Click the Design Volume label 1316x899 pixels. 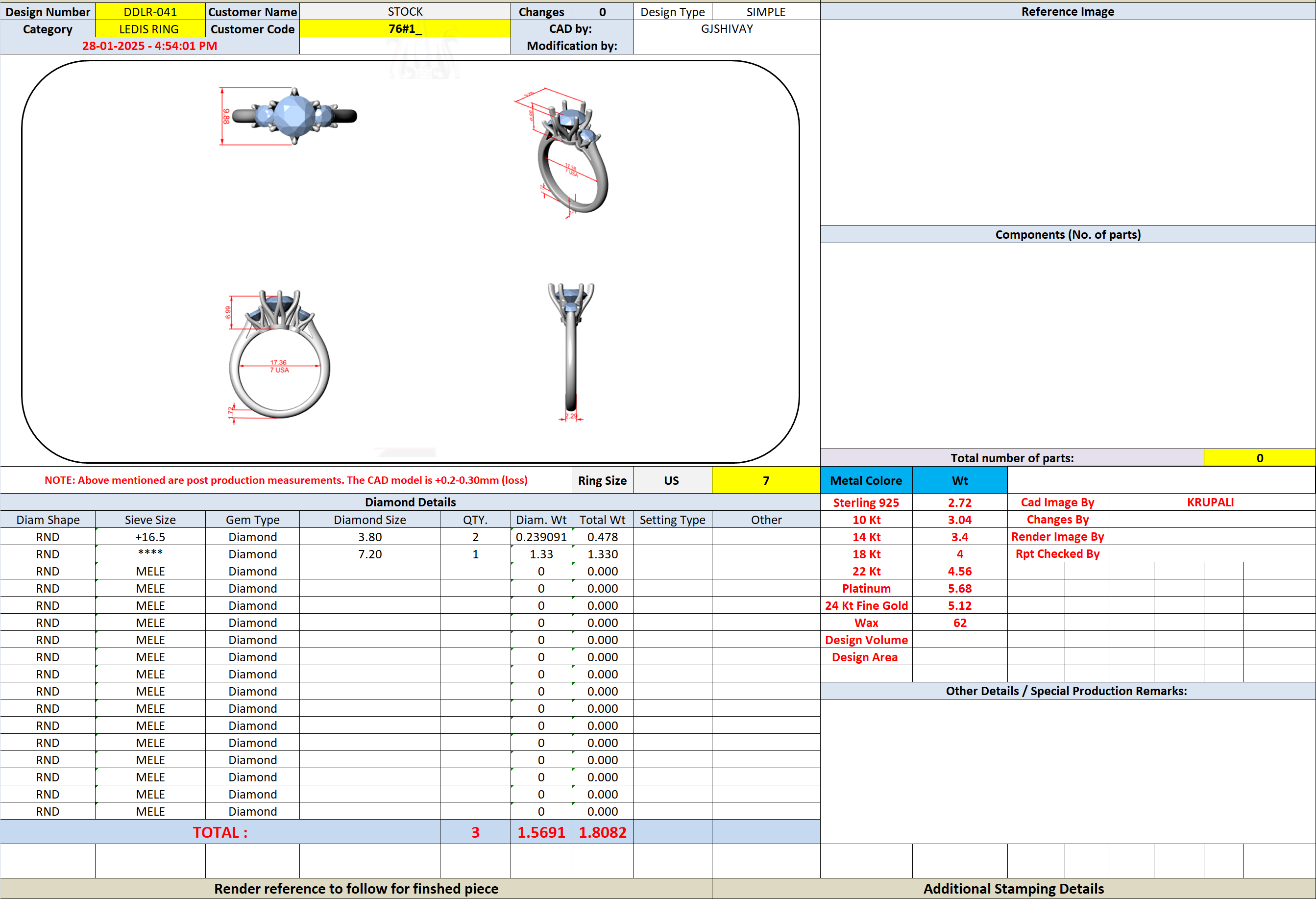(866, 640)
